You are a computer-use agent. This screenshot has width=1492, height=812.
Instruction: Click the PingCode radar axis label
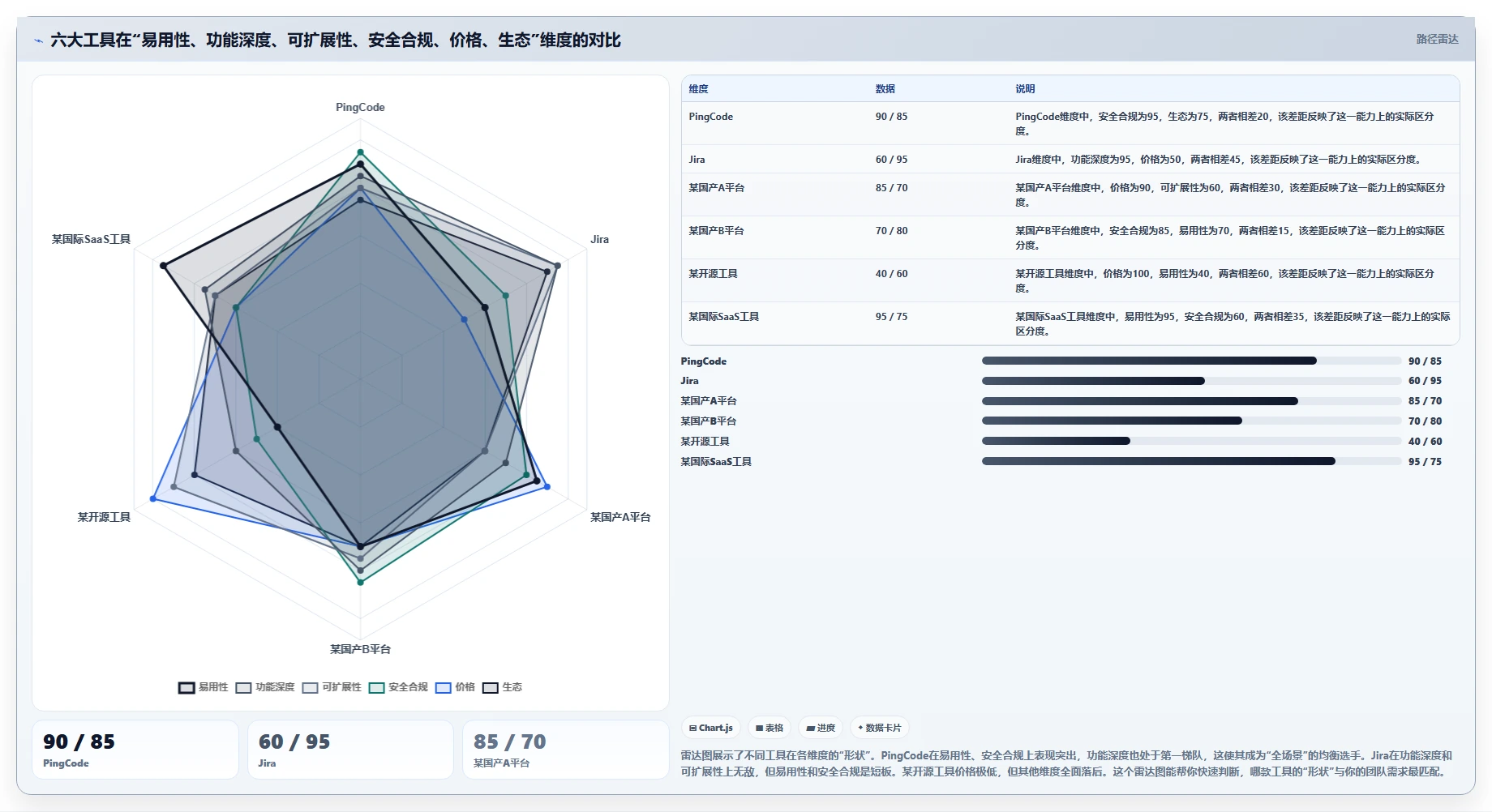[x=360, y=107]
